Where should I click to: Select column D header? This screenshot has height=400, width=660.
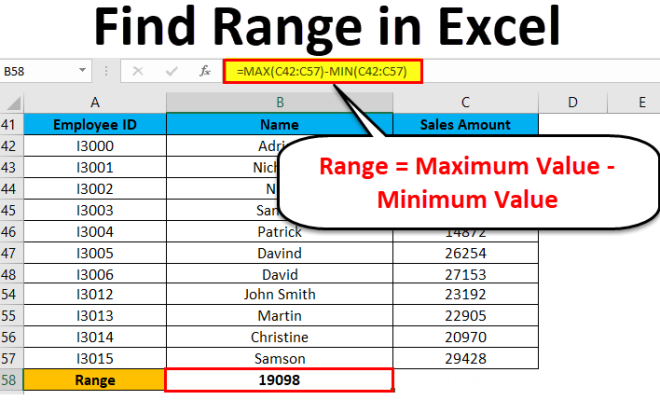coord(573,102)
